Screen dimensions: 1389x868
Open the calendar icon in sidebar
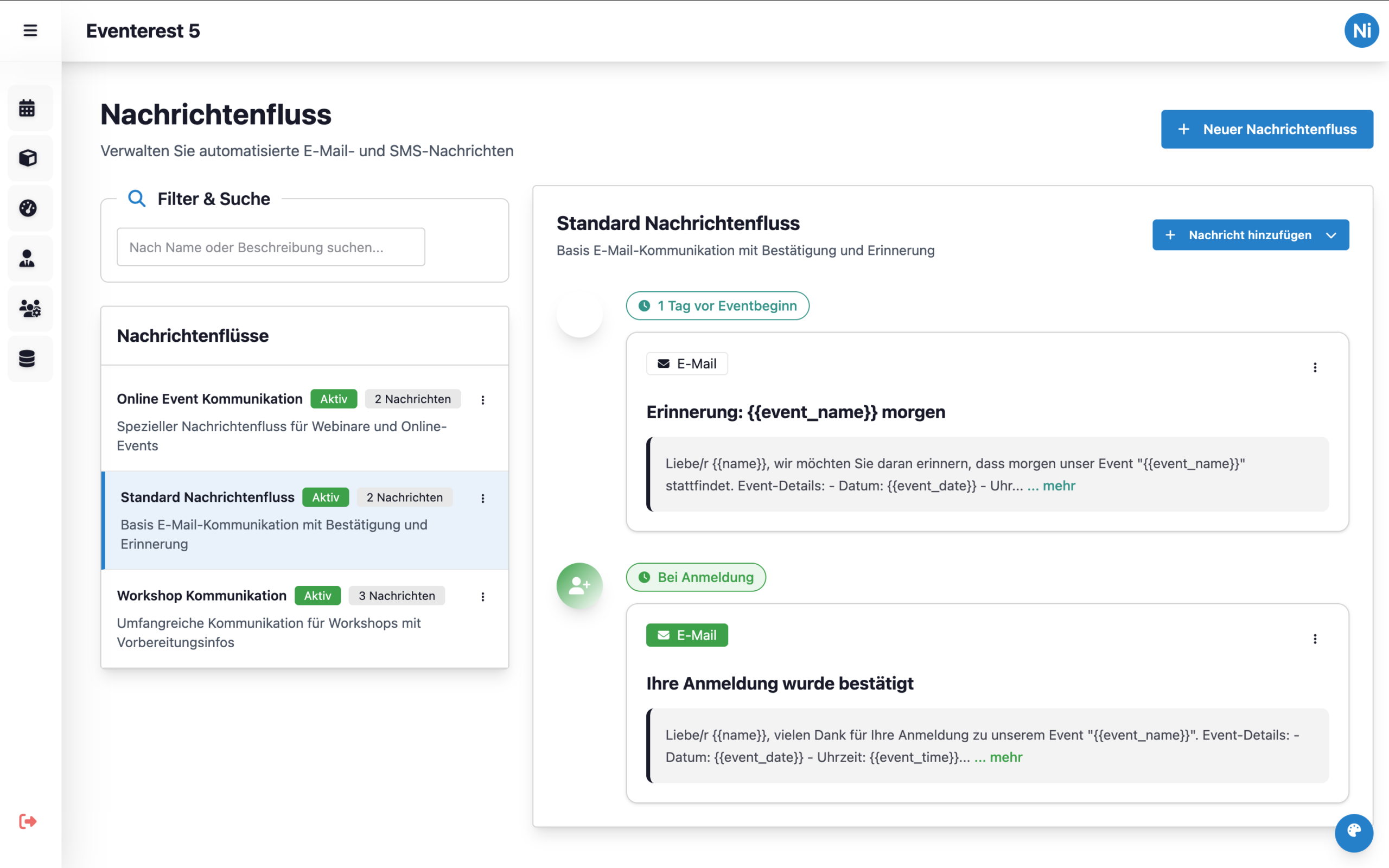[x=28, y=108]
